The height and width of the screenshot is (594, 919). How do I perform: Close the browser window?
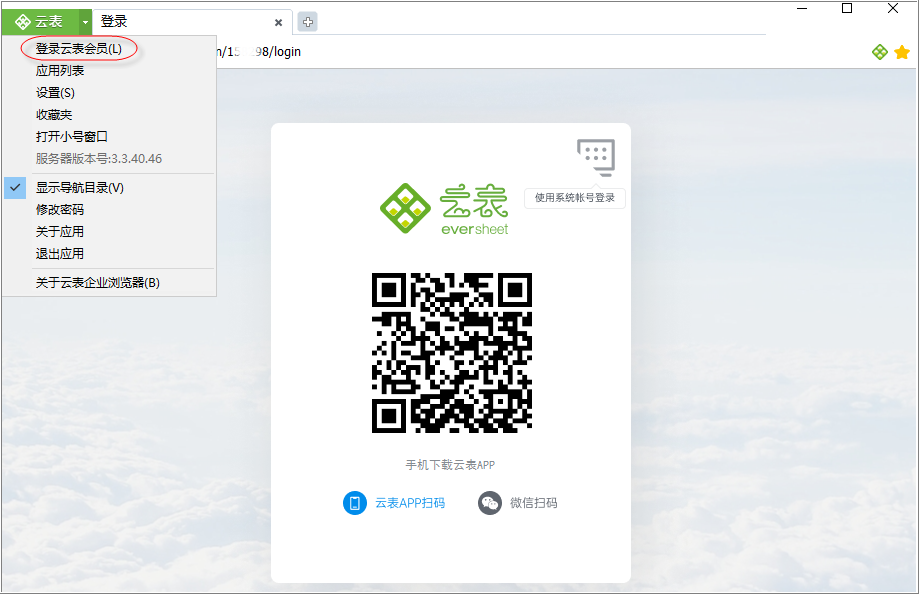click(893, 9)
